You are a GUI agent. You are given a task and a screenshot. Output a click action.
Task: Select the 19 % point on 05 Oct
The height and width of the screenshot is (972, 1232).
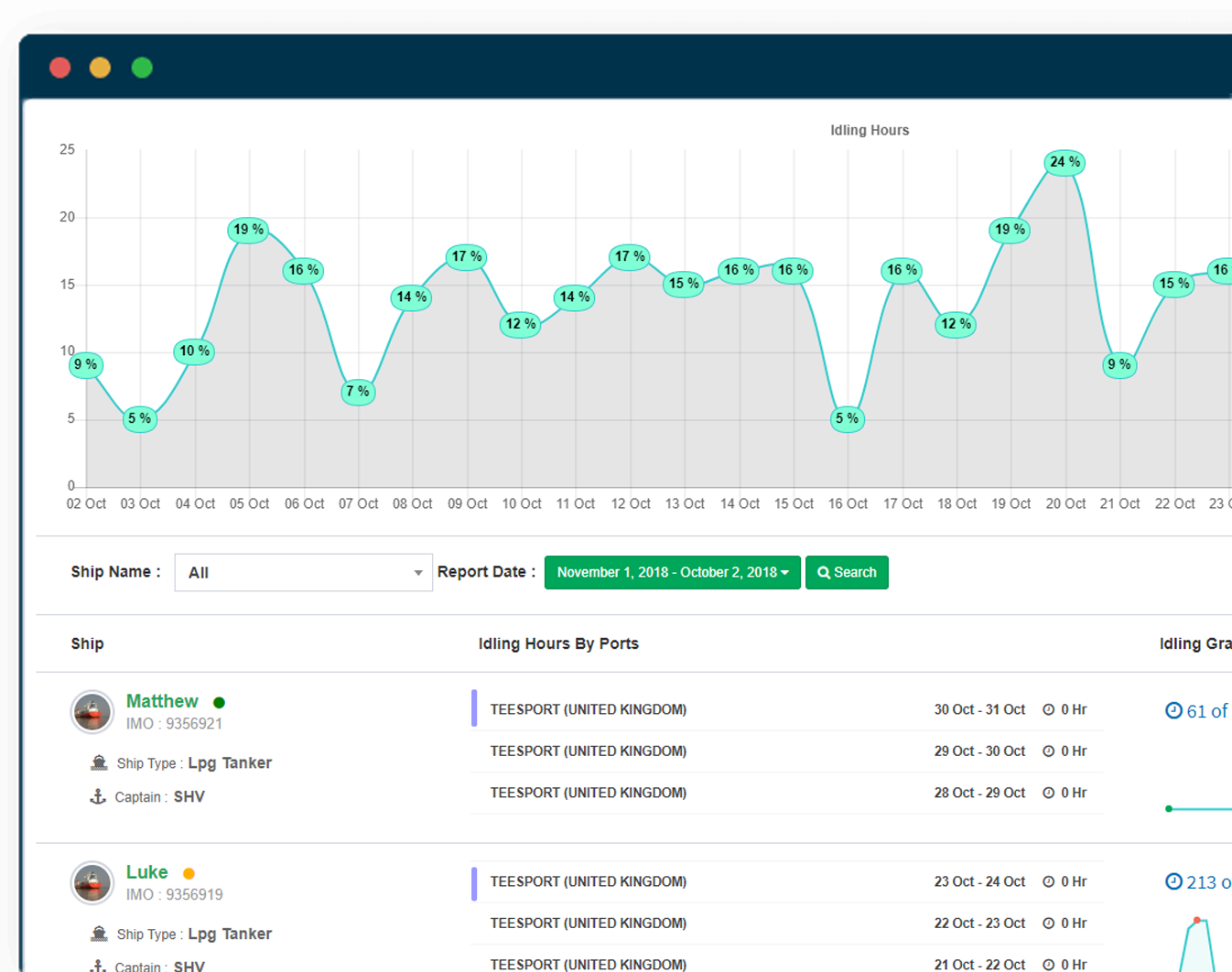[248, 230]
